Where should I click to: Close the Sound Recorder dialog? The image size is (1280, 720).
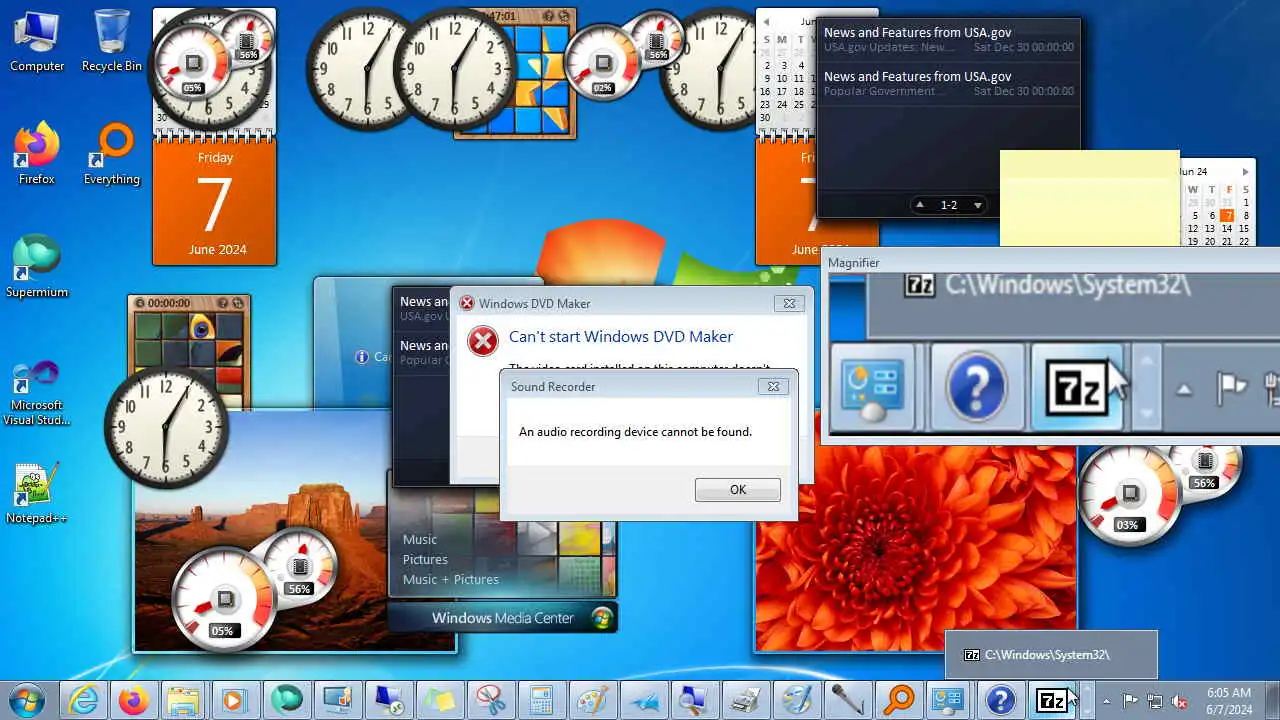click(772, 386)
